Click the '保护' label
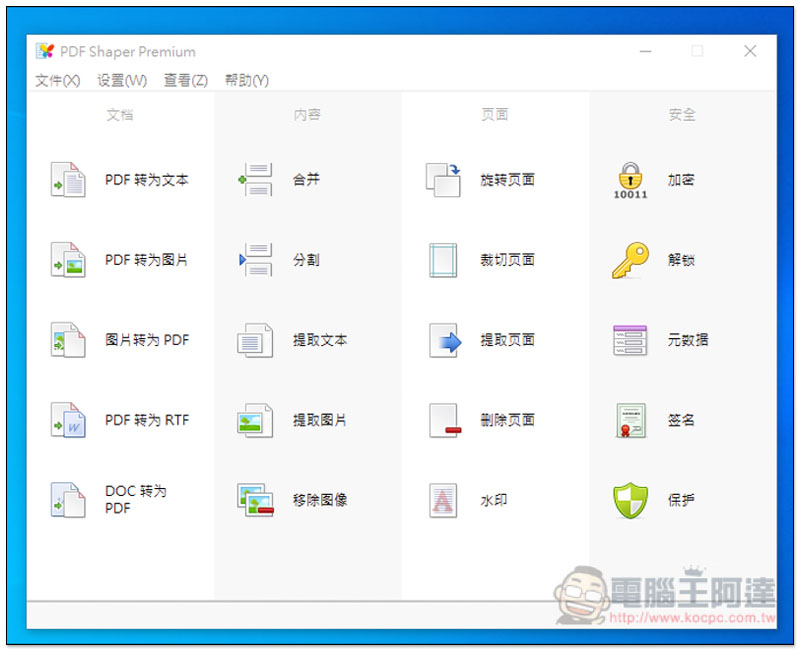Viewport: 800px width, 652px height. click(x=681, y=500)
